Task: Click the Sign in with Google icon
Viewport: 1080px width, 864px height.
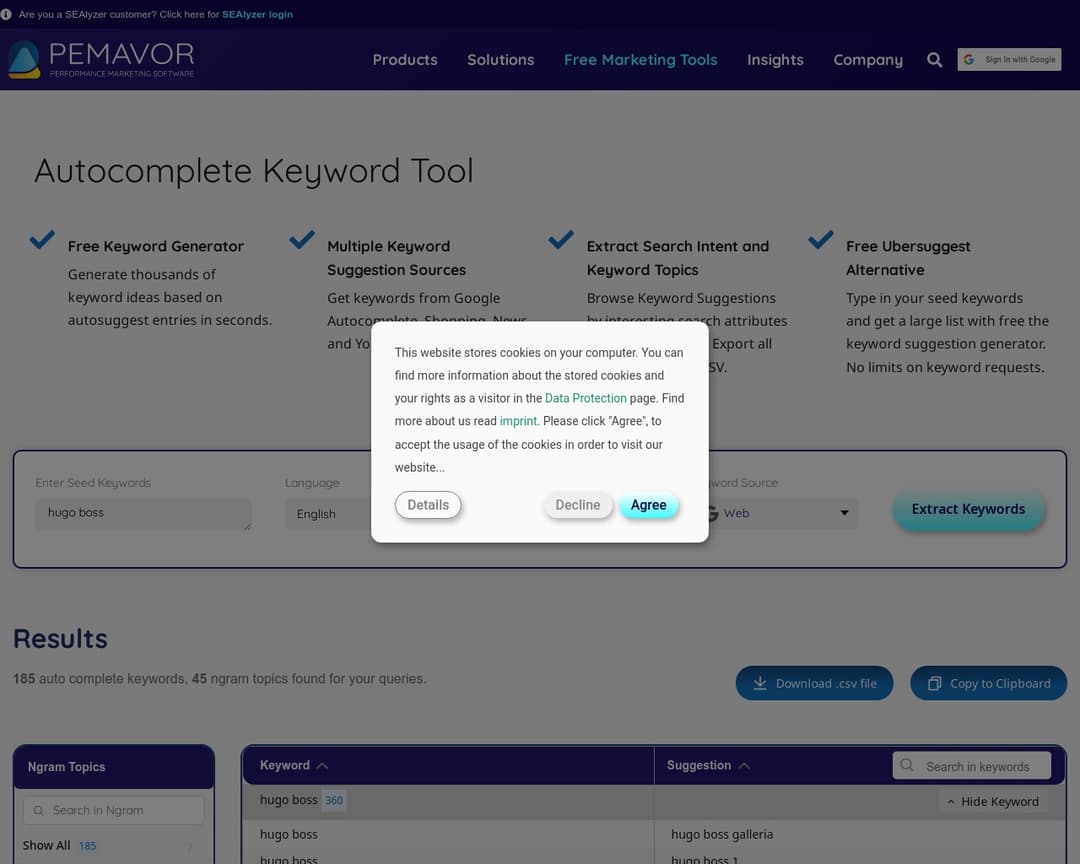Action: [968, 58]
